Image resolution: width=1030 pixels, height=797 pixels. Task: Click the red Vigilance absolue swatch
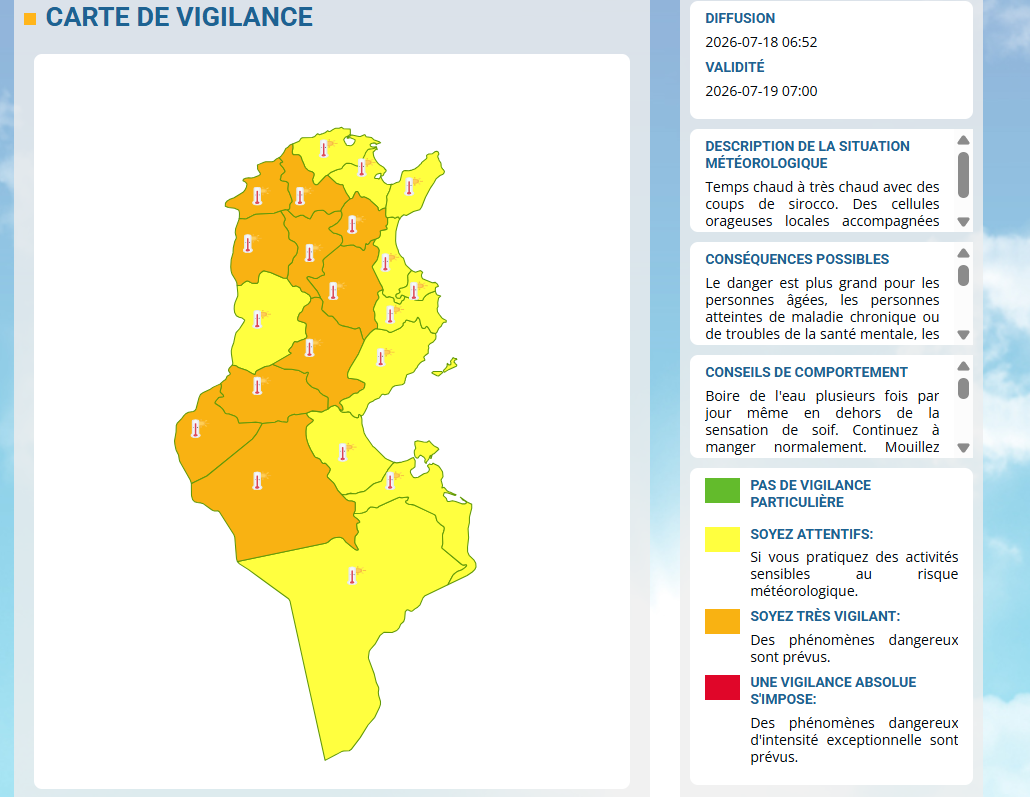click(722, 687)
